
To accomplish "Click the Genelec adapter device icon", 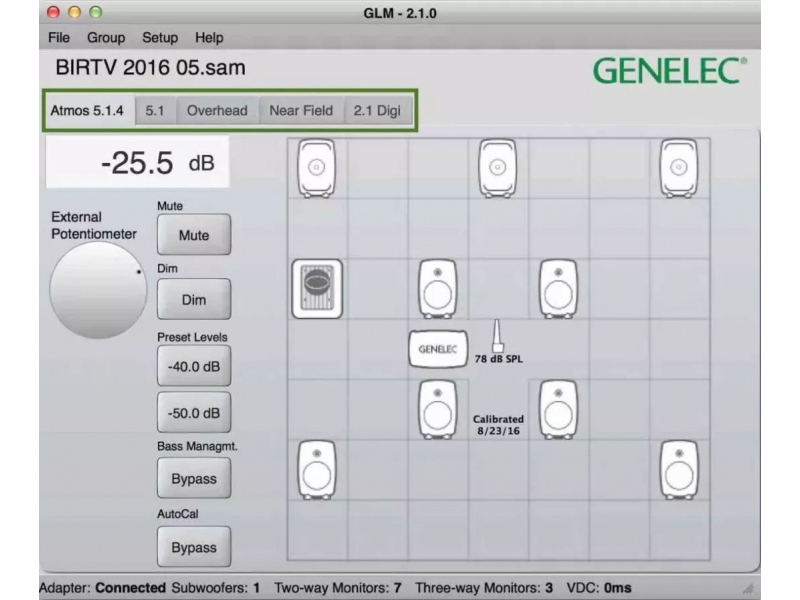I will tap(438, 349).
